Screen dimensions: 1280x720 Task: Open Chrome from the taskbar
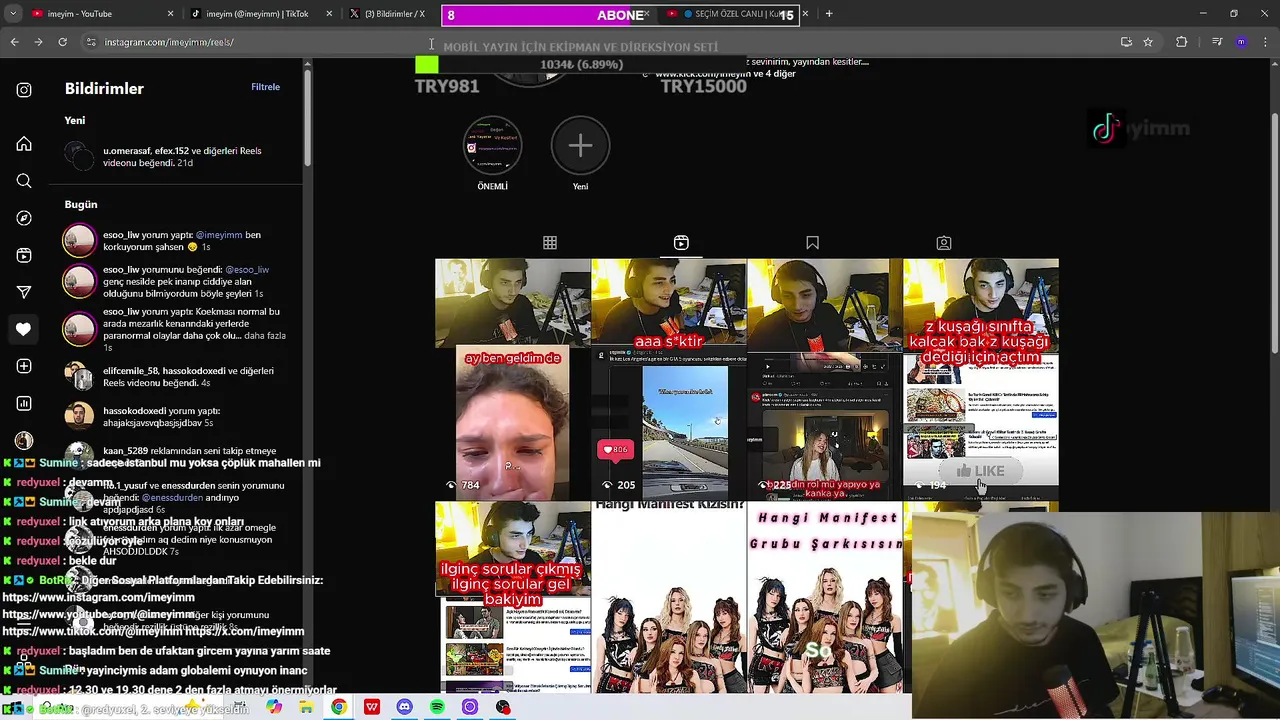click(x=339, y=707)
